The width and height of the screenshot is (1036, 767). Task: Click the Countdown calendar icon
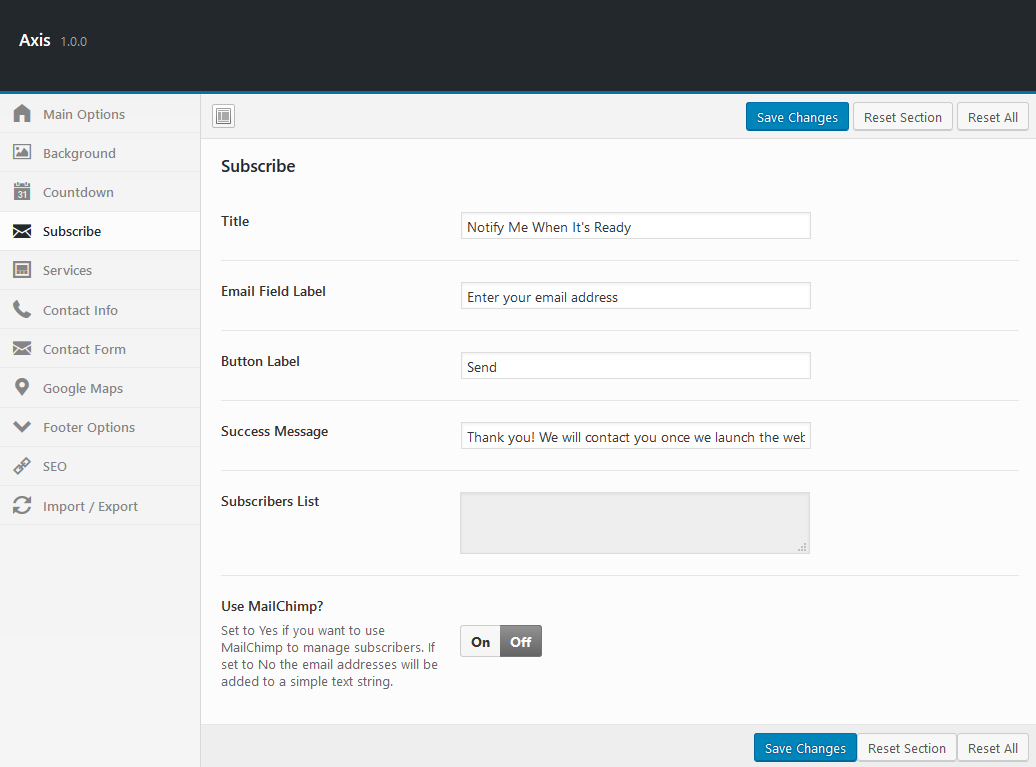point(22,192)
